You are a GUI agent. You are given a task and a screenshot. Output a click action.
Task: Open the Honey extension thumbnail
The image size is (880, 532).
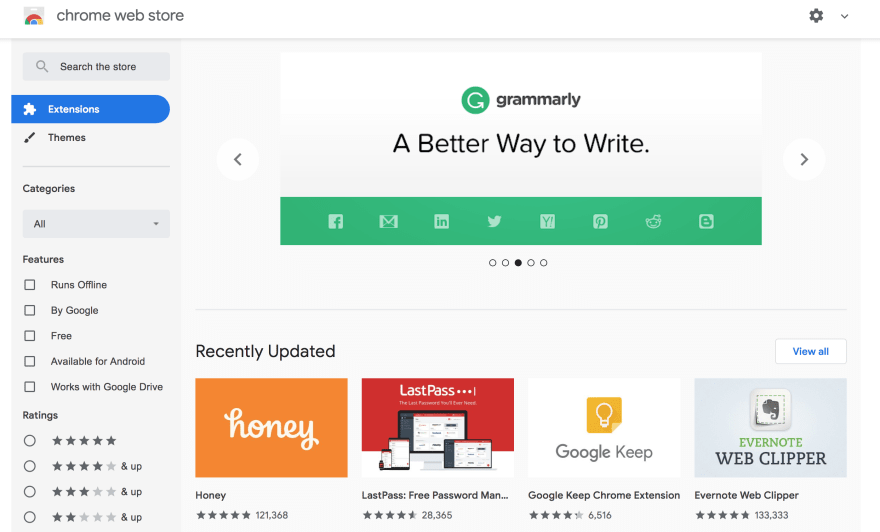[271, 428]
